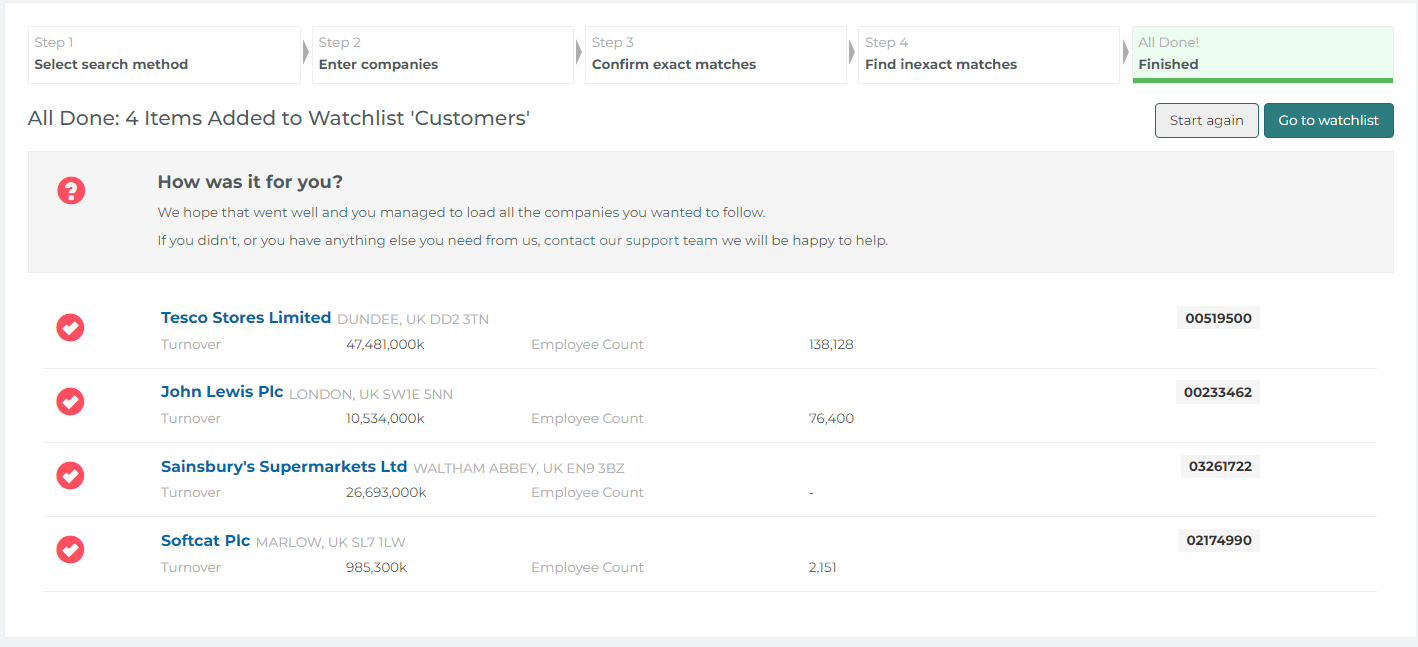Click Go to watchlist button
The height and width of the screenshot is (647, 1418).
coord(1328,120)
